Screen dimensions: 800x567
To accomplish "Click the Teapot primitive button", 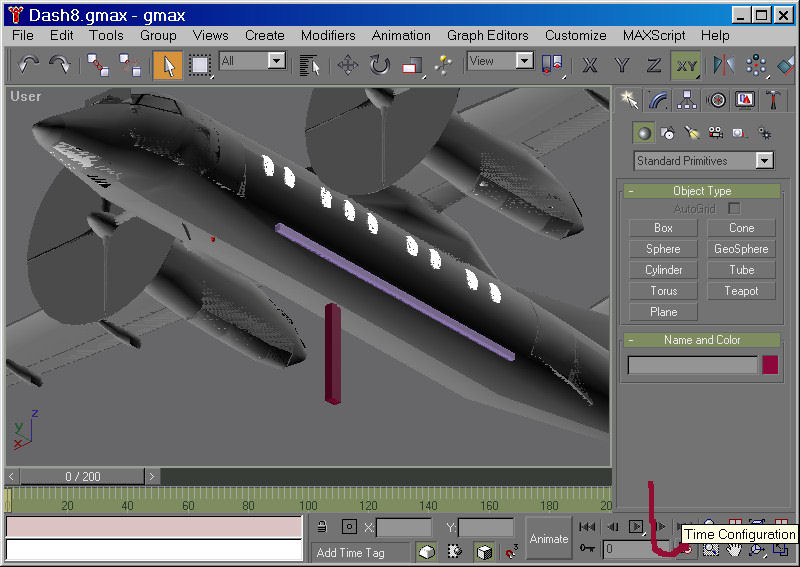I will tap(741, 291).
